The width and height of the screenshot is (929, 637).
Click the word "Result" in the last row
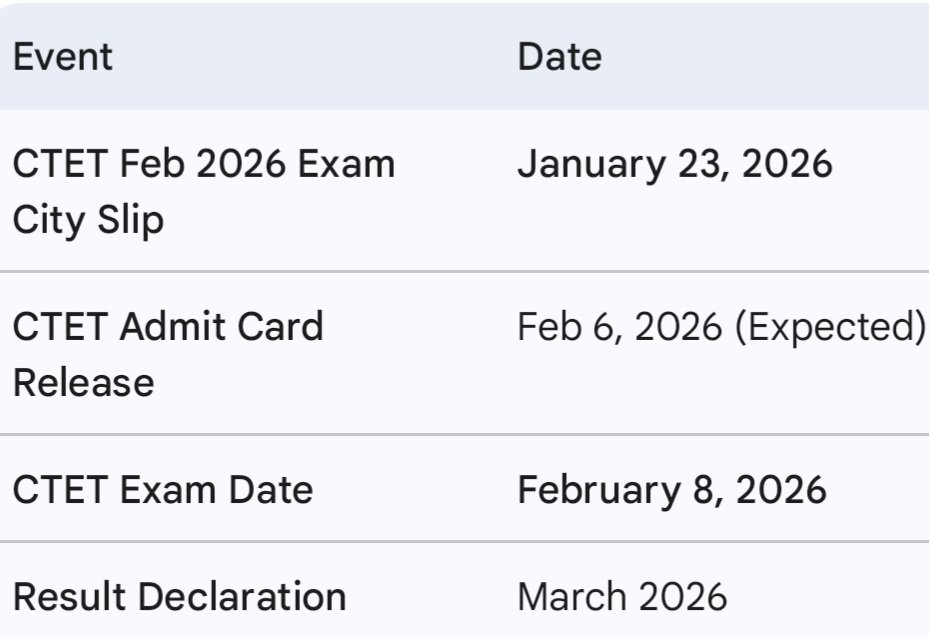pyautogui.click(x=69, y=597)
